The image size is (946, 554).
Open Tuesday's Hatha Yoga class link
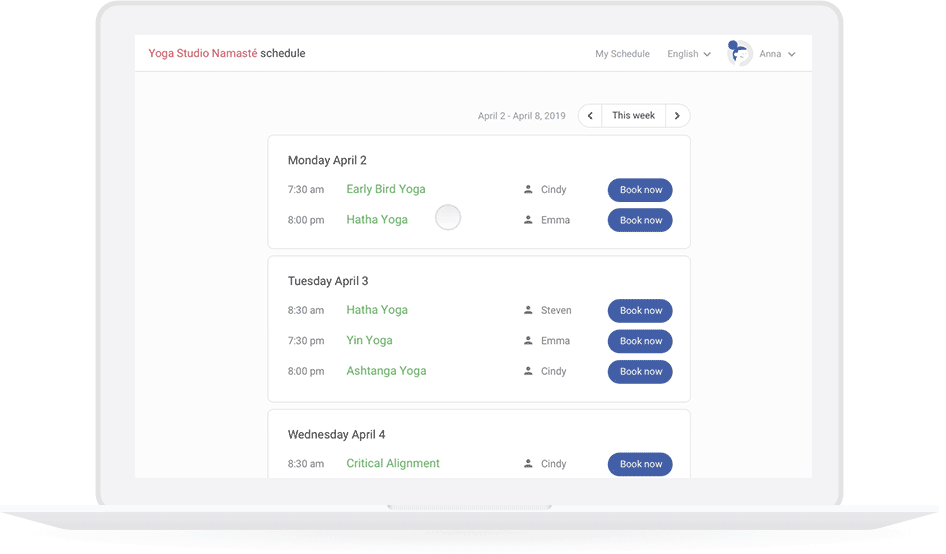tap(377, 310)
